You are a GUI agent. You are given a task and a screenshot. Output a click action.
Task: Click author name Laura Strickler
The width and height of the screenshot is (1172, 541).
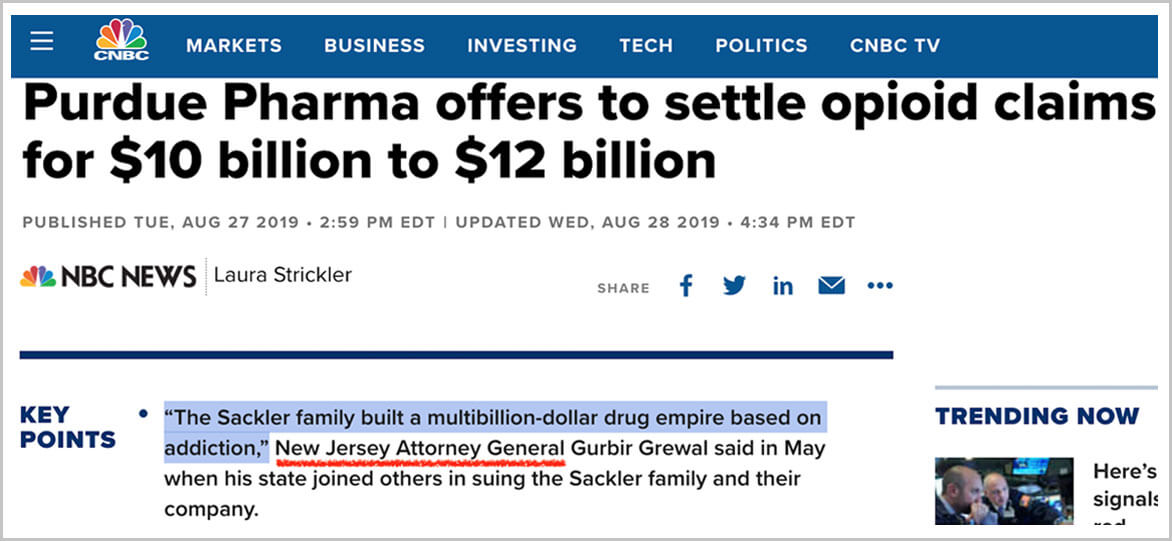coord(283,275)
